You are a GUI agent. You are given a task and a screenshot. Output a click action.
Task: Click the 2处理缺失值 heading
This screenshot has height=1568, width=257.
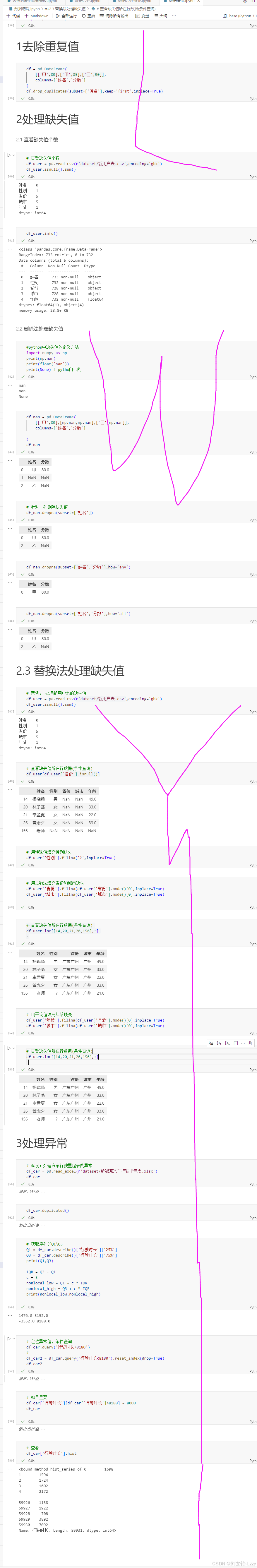[47, 119]
